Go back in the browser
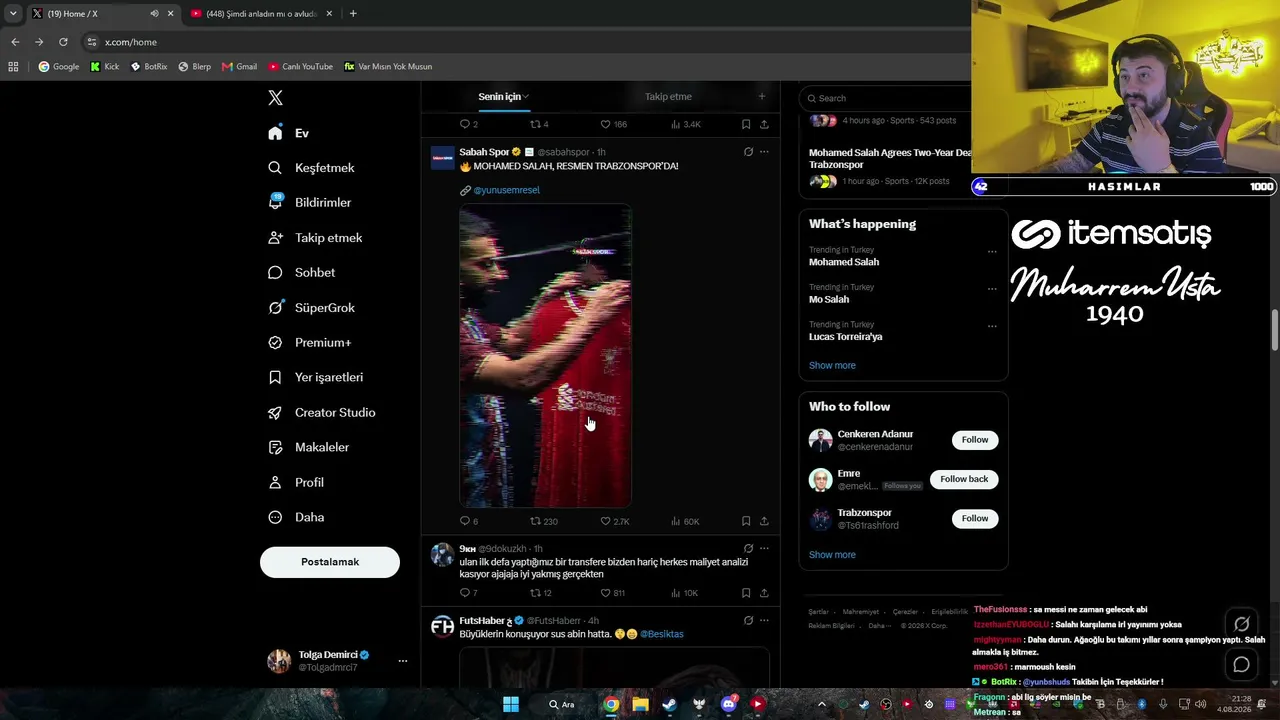Image resolution: width=1280 pixels, height=720 pixels. tap(15, 42)
